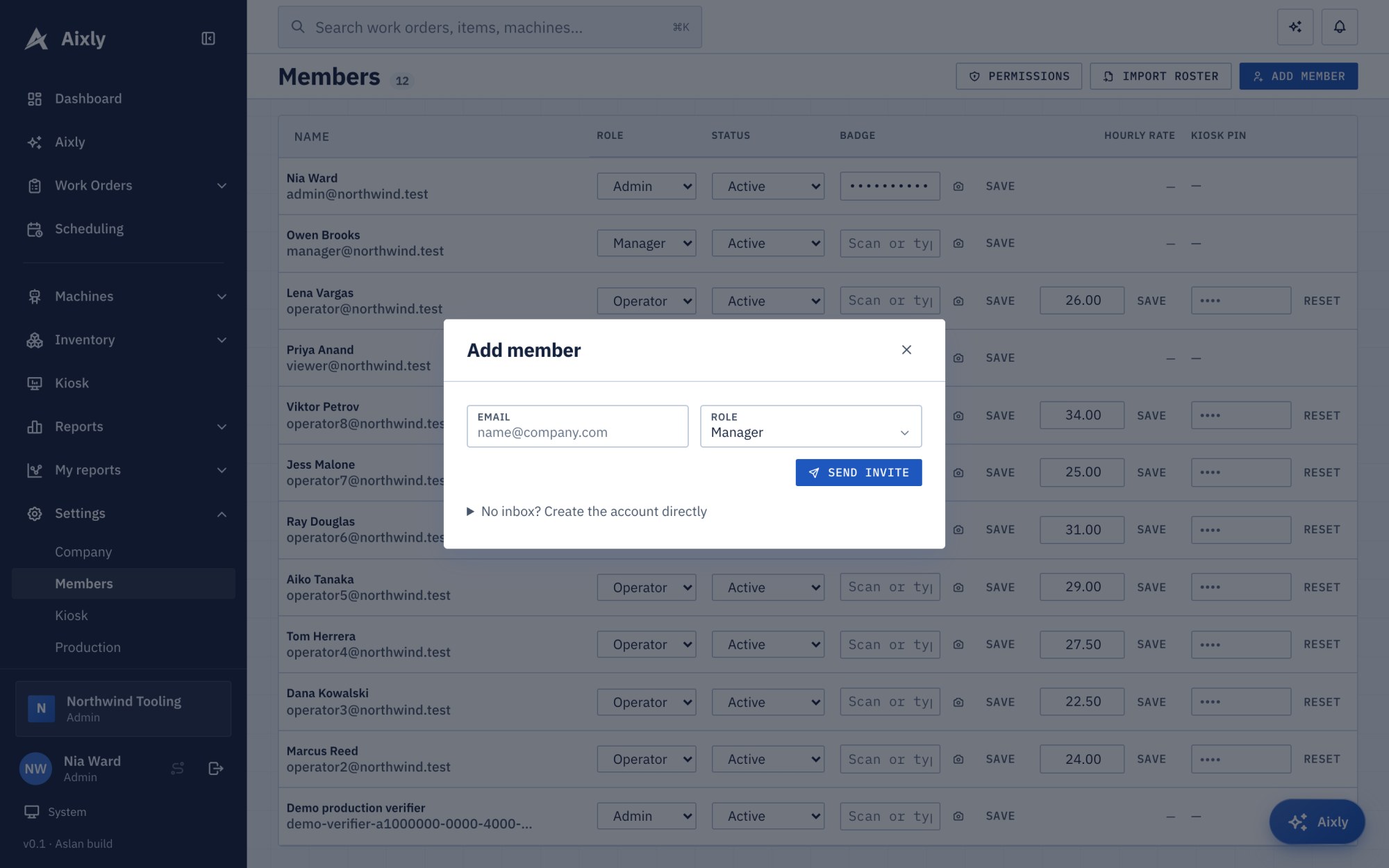Image resolution: width=1389 pixels, height=868 pixels.
Task: Click the search magnifier icon
Action: (298, 27)
